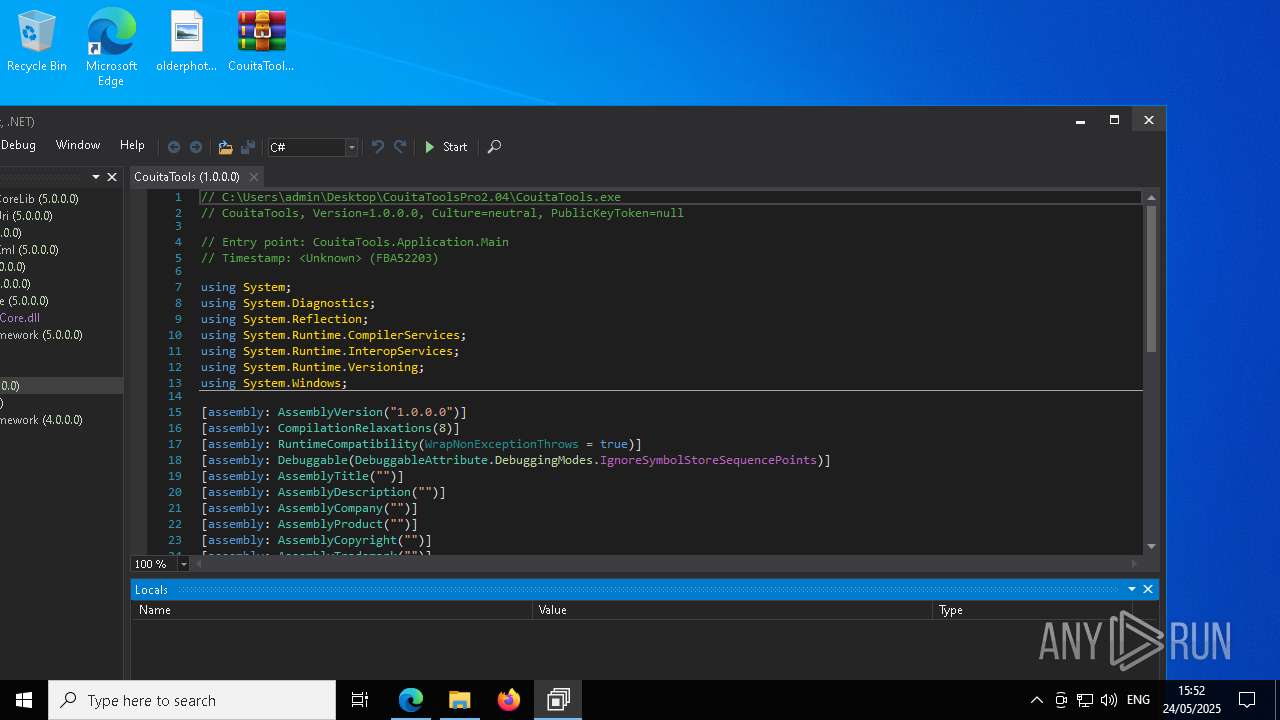Viewport: 1280px width, 720px height.
Task: Click AssemblyCopyright on line 23
Action: (x=337, y=540)
